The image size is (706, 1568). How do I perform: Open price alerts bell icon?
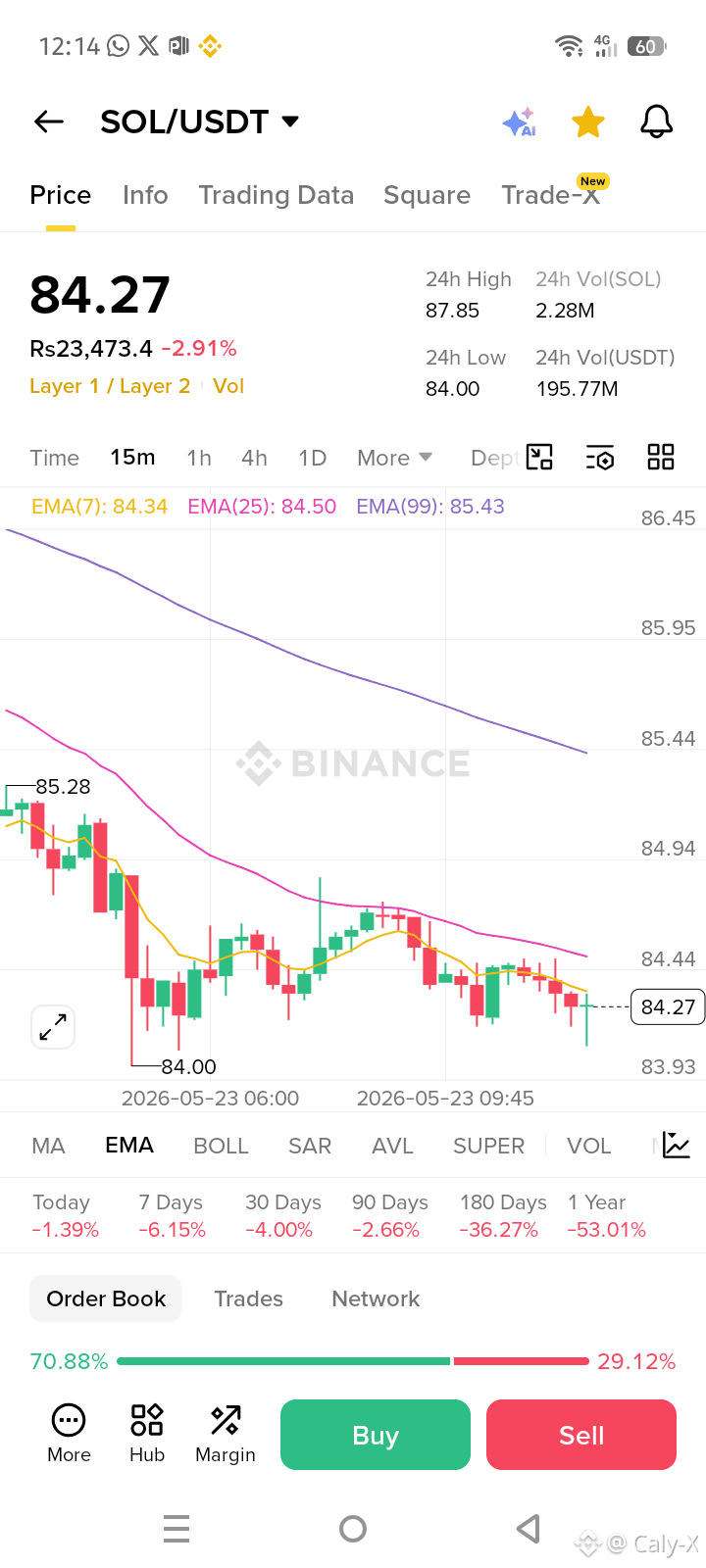click(x=656, y=122)
